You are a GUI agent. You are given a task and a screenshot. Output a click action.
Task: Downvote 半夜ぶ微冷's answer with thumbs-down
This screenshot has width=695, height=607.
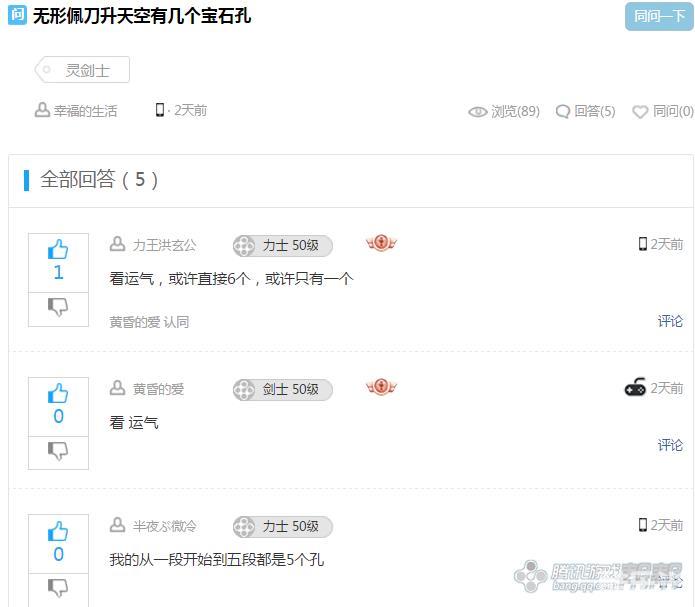tap(58, 588)
